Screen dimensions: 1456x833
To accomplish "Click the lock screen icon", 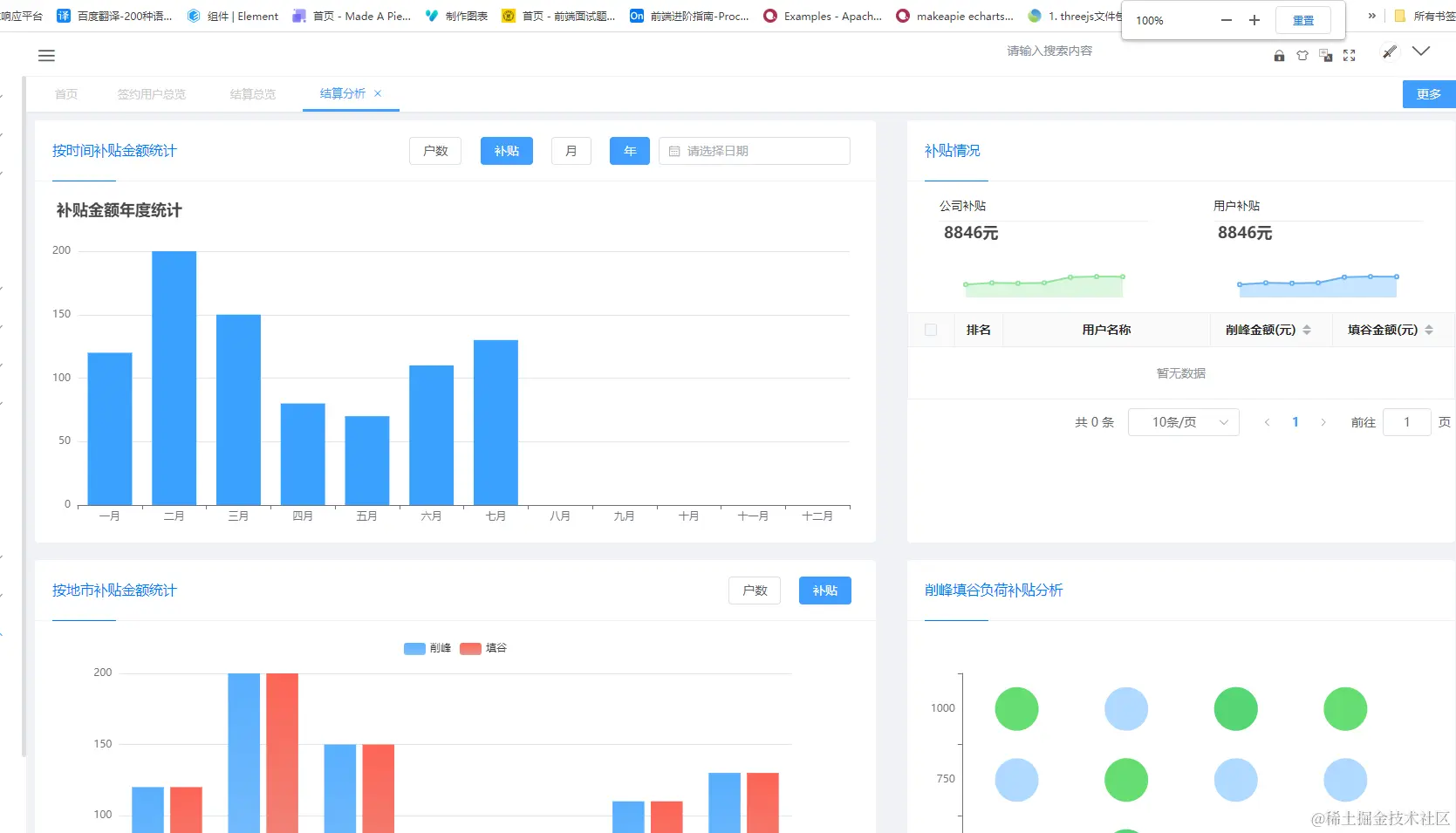I will tap(1279, 56).
